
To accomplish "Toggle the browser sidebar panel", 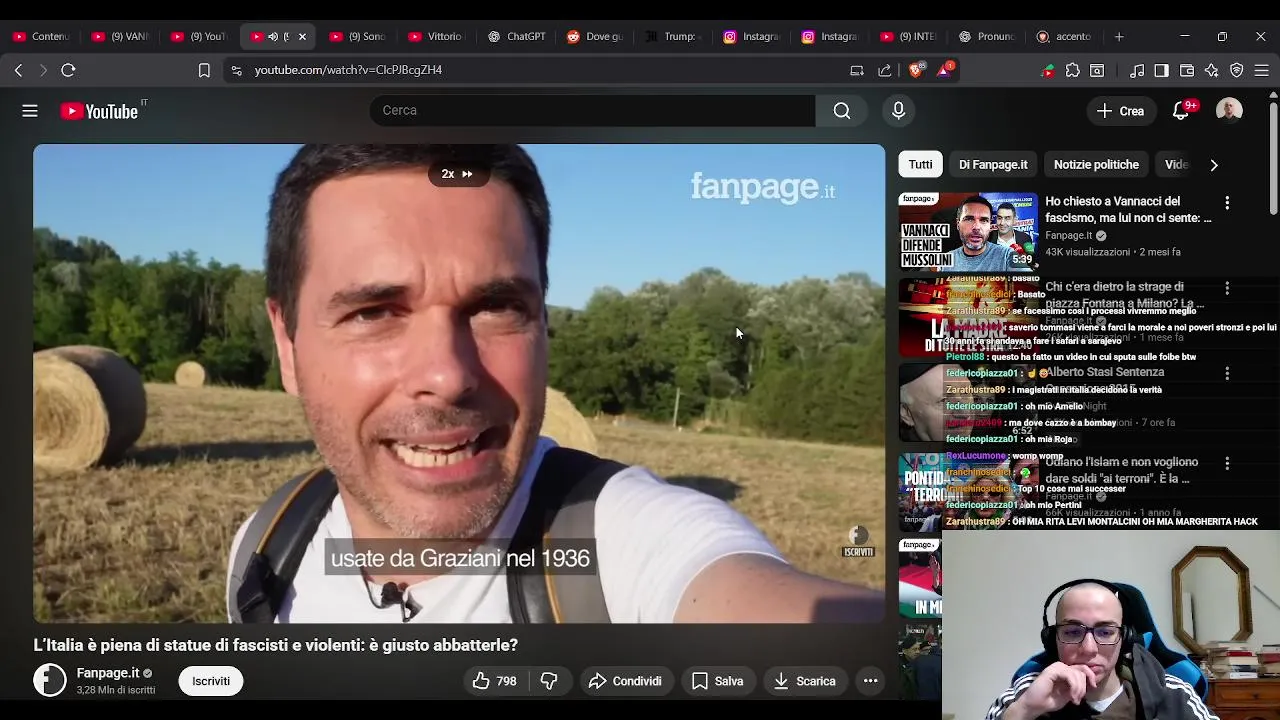I will point(1161,70).
